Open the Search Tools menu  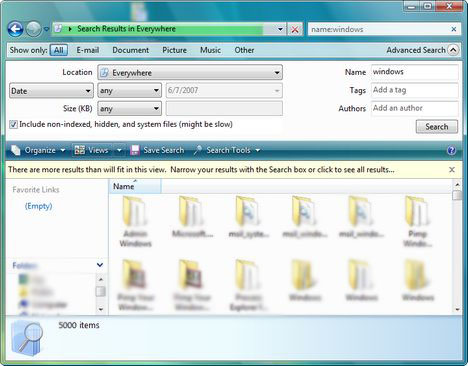[x=227, y=150]
